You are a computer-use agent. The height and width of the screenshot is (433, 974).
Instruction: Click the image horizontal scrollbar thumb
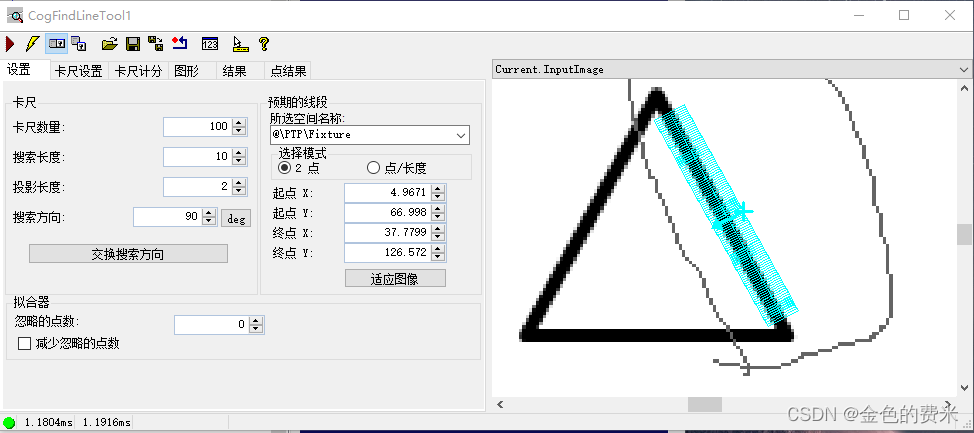click(704, 404)
